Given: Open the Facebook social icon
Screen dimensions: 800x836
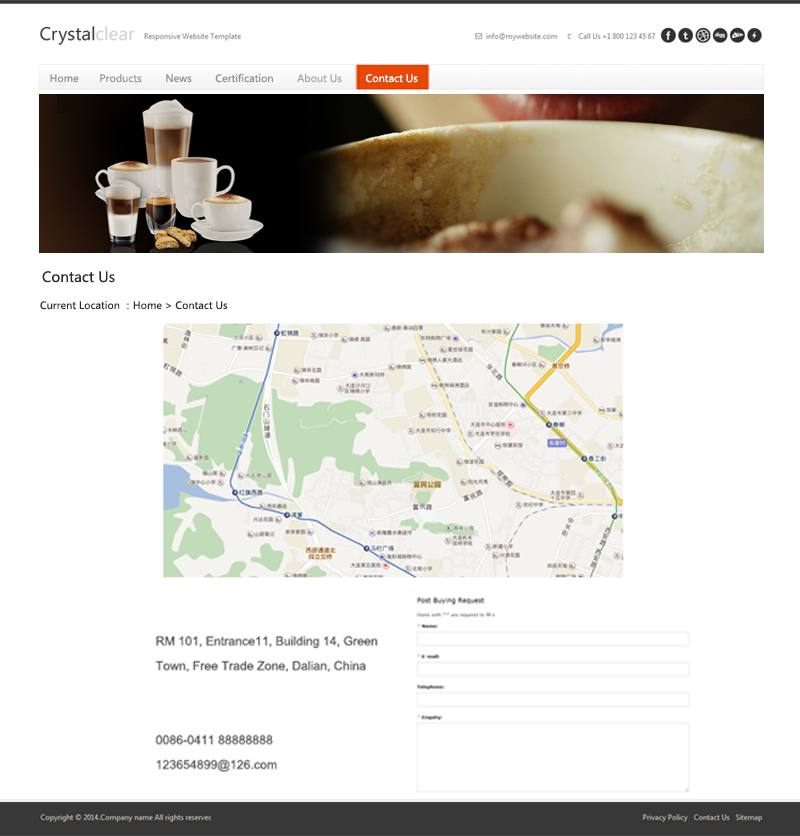Looking at the screenshot, I should pos(668,35).
